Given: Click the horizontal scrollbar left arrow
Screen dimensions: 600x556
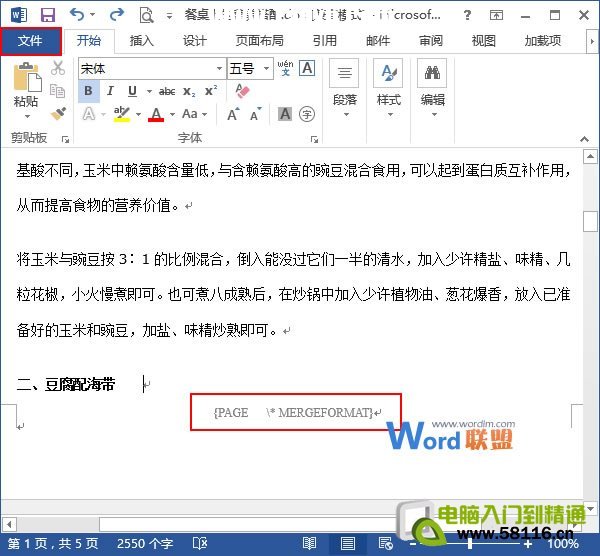Looking at the screenshot, I should point(9,524).
